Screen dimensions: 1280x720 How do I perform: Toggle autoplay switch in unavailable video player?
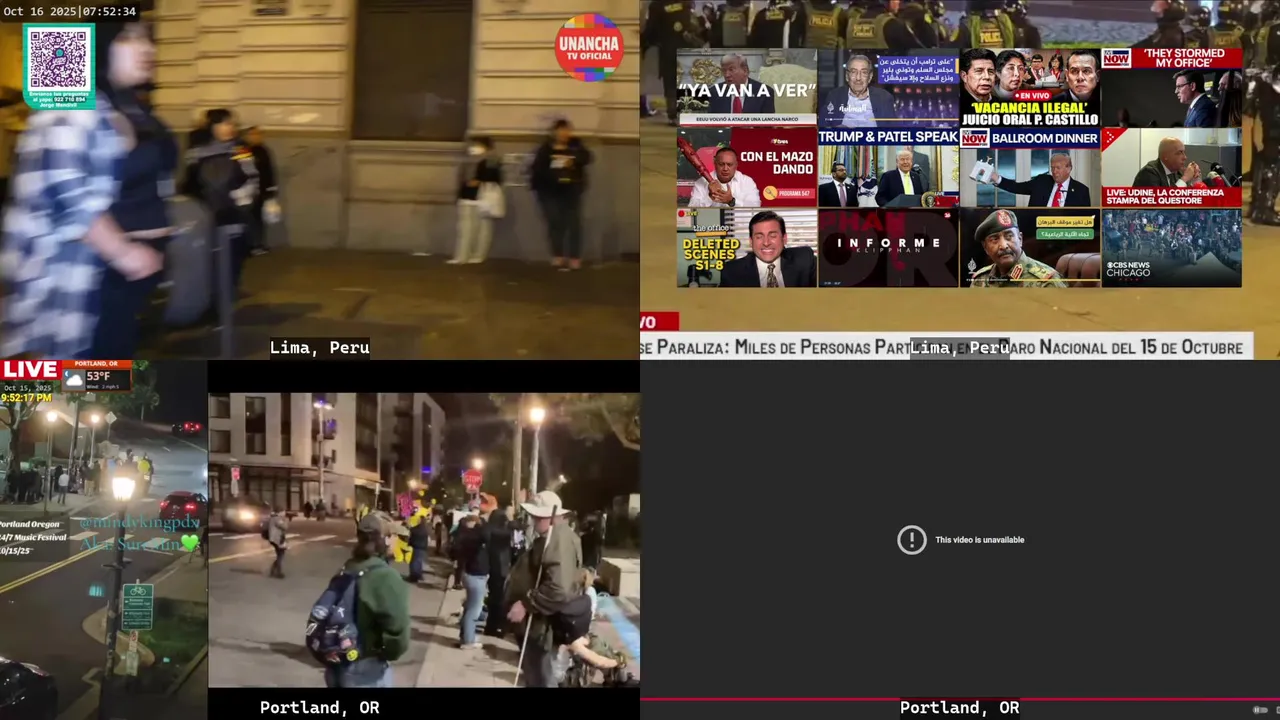tap(1260, 710)
